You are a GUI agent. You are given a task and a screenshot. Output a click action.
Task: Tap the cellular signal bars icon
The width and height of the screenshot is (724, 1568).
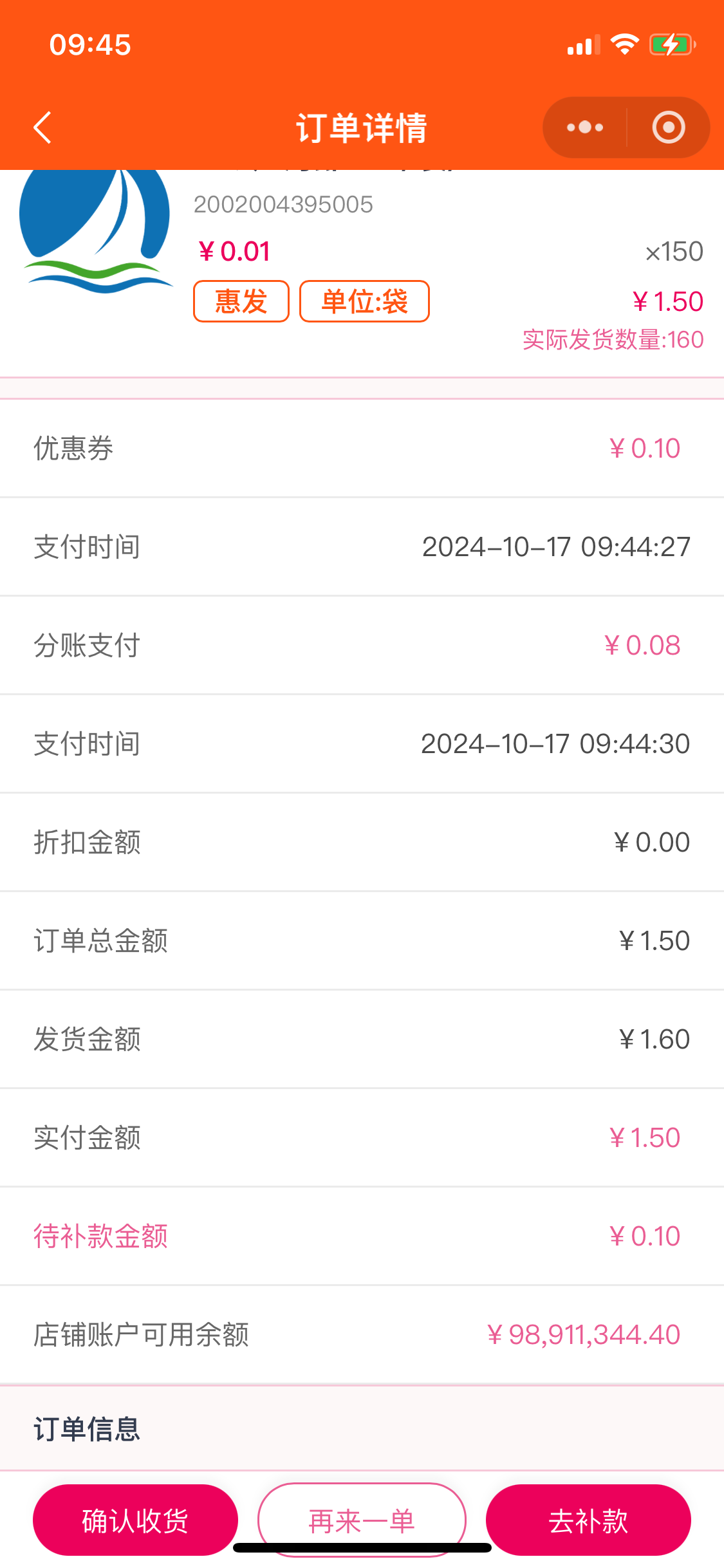point(583,45)
